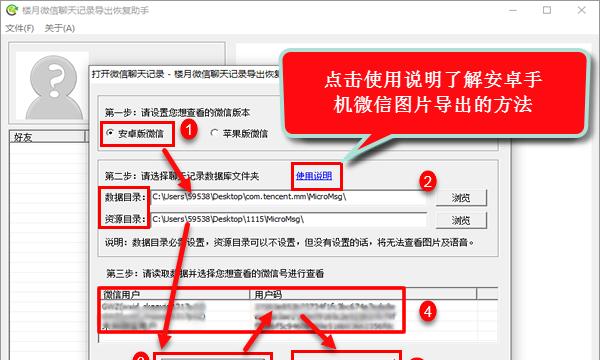Viewport: 600px width, 360px height.
Task: Open the 关于(A) menu
Action: (x=59, y=28)
